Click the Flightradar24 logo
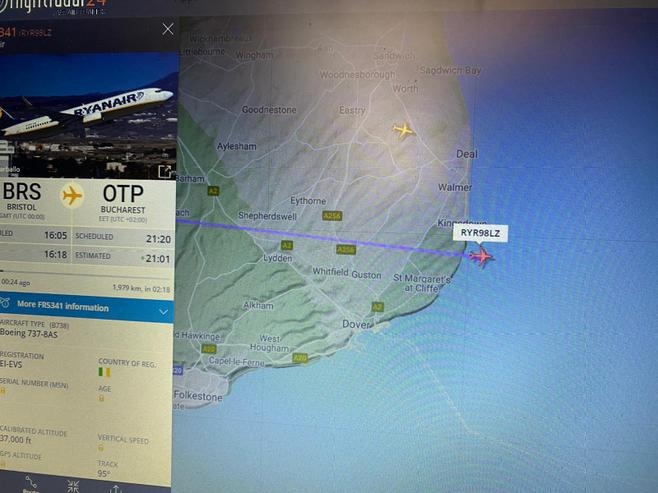This screenshot has height=493, width=658. click(54, 6)
